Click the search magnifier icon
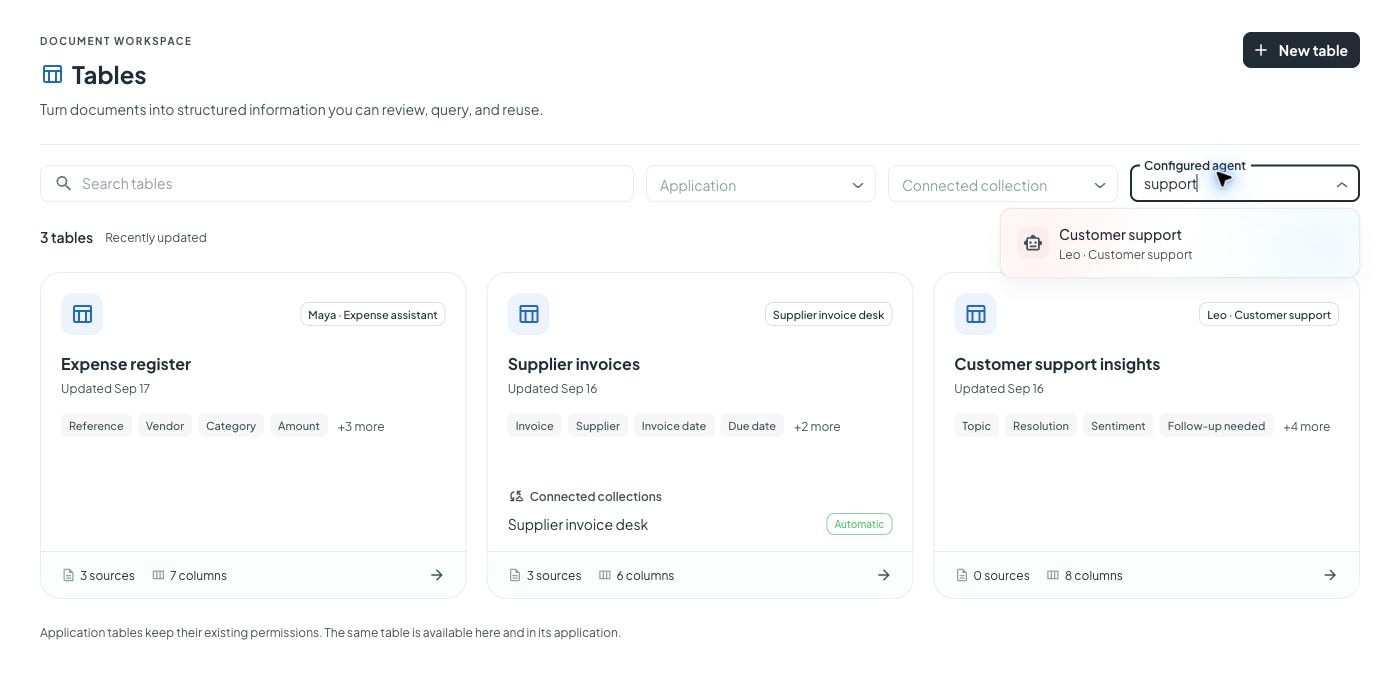Image resolution: width=1400 pixels, height=690 pixels. click(63, 183)
